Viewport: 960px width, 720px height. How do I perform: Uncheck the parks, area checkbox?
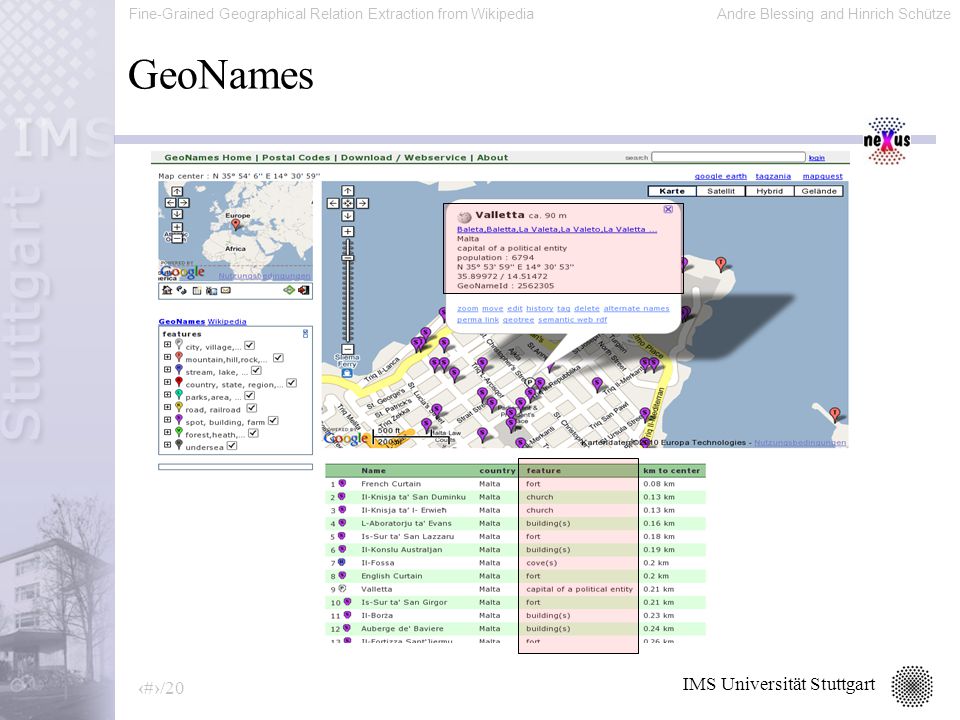(249, 396)
